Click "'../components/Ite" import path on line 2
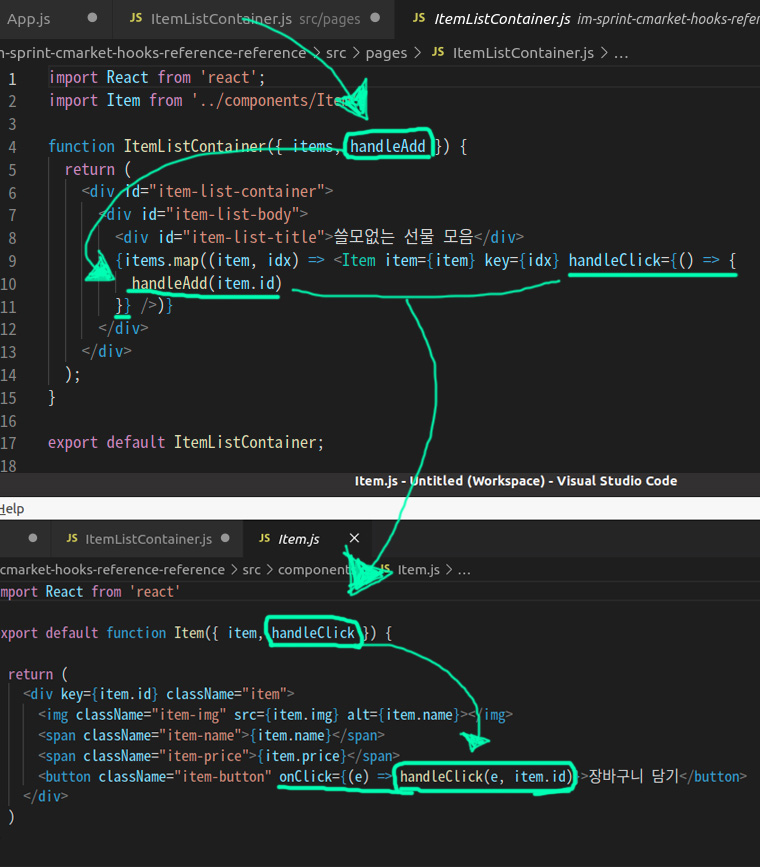The height and width of the screenshot is (867, 760). [x=268, y=101]
